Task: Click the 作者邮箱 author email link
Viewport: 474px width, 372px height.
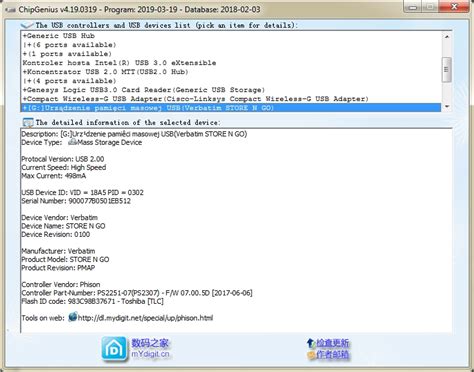Action: click(332, 355)
